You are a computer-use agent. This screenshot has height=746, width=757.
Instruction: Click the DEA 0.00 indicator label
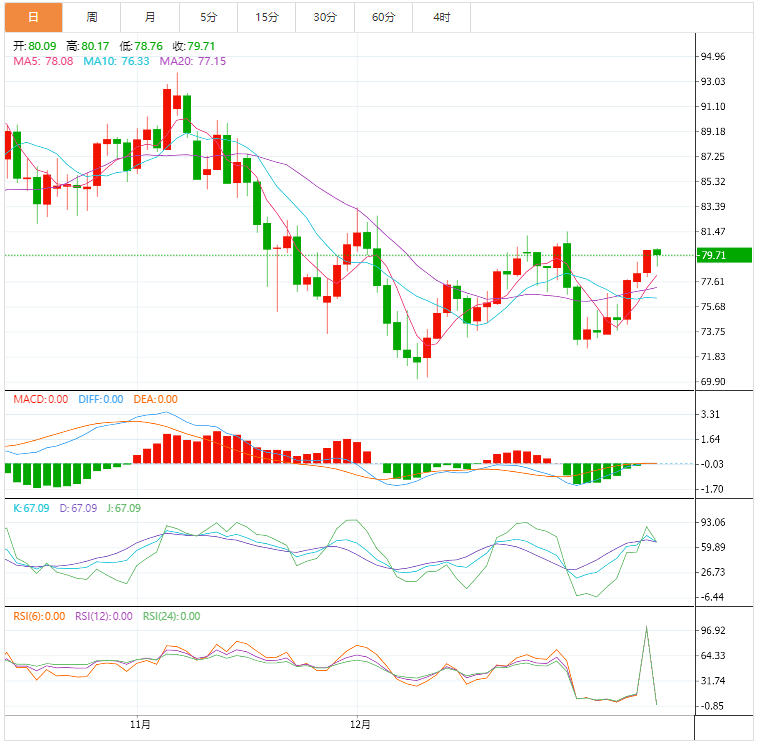(155, 399)
